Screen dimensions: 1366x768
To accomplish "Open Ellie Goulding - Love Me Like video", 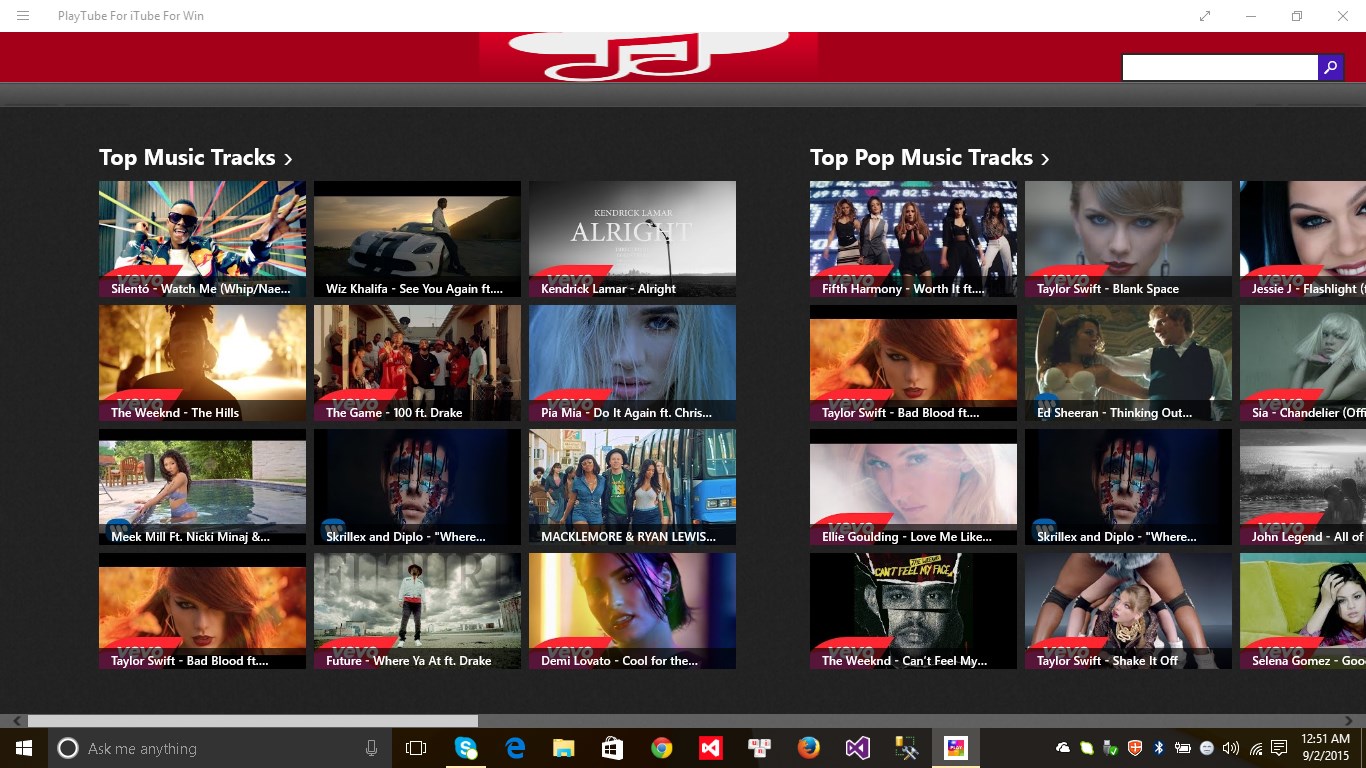I will (x=913, y=487).
